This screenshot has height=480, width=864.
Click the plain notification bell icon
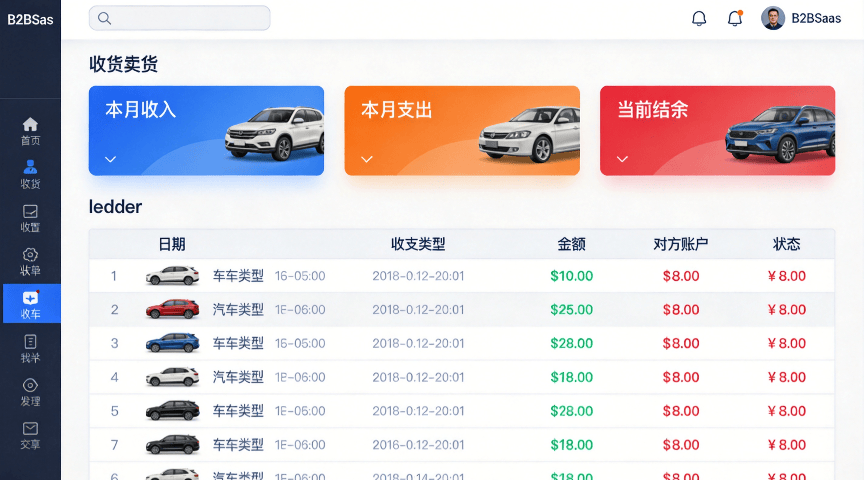tap(699, 19)
